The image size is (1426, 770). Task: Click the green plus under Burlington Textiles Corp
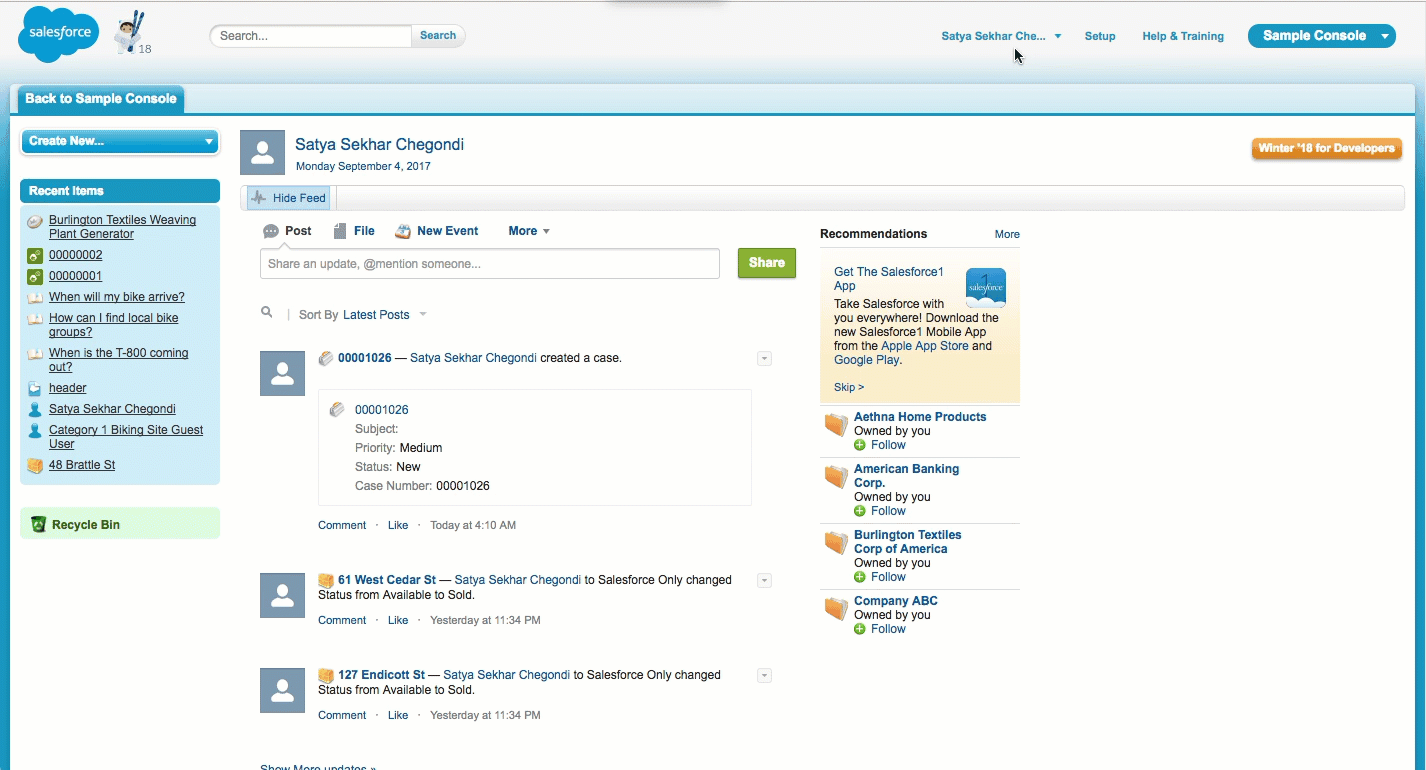coord(860,577)
